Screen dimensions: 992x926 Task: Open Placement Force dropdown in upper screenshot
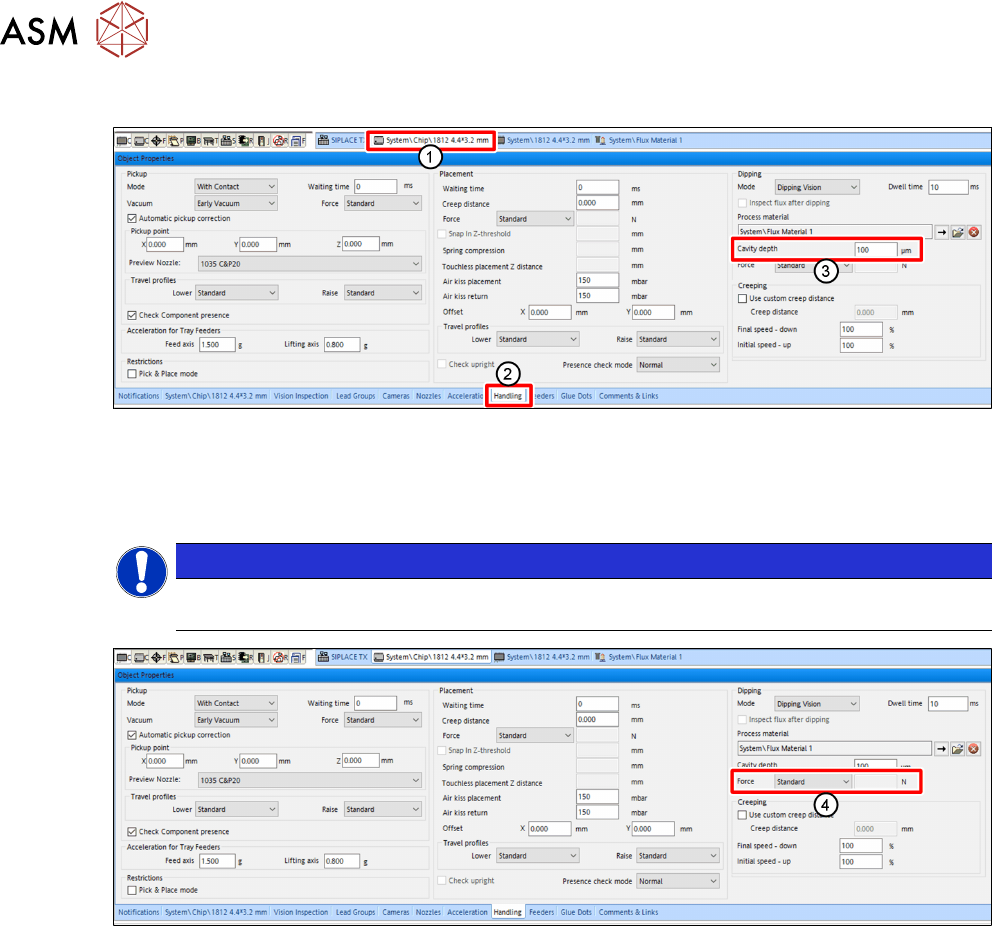pos(535,219)
